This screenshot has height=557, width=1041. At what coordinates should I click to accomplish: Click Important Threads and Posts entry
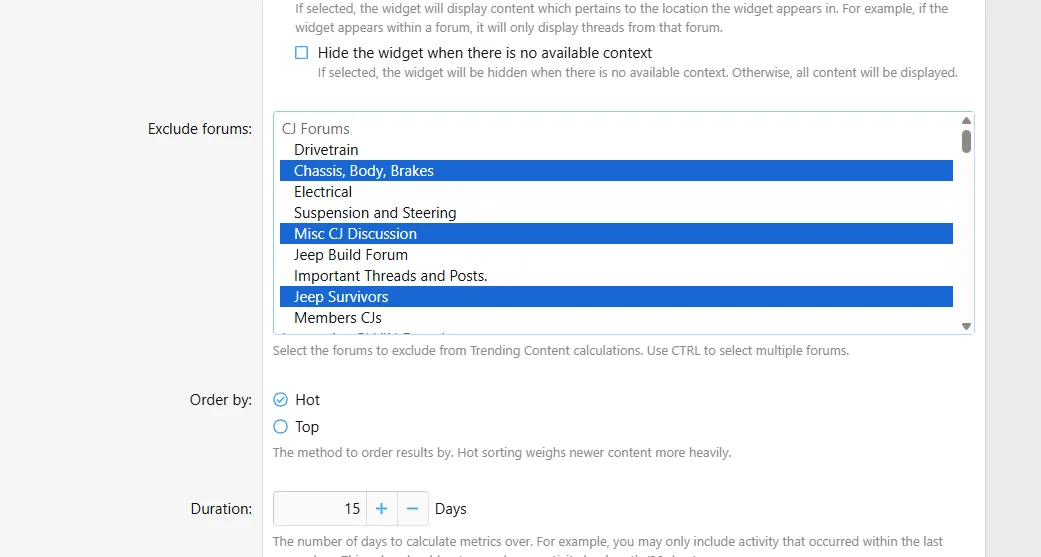click(x=616, y=276)
